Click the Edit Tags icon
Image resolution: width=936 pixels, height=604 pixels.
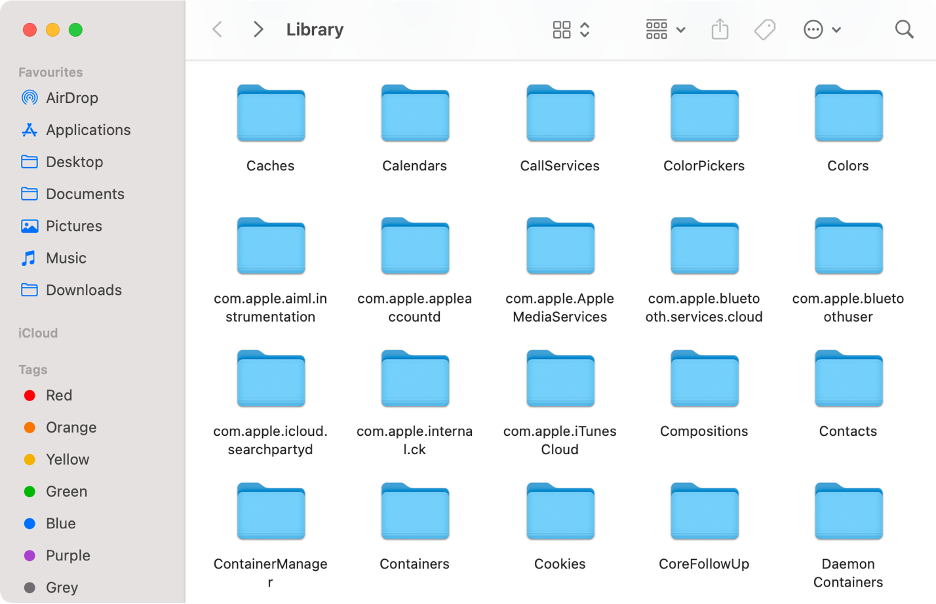(x=765, y=29)
